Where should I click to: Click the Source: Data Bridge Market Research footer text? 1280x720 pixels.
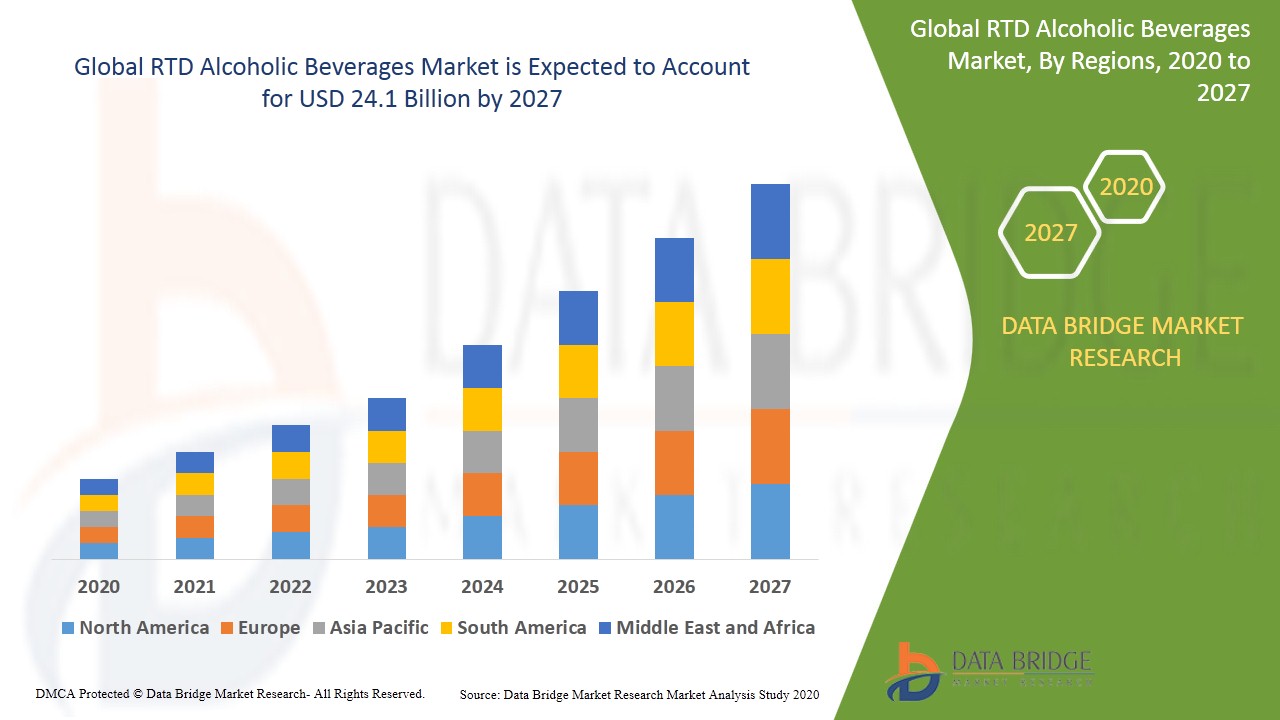pyautogui.click(x=639, y=694)
